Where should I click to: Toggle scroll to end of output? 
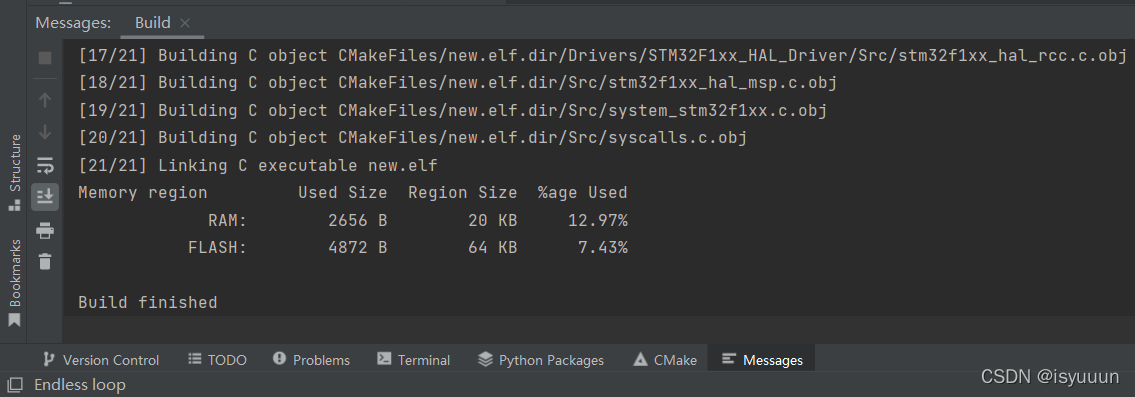[x=45, y=196]
